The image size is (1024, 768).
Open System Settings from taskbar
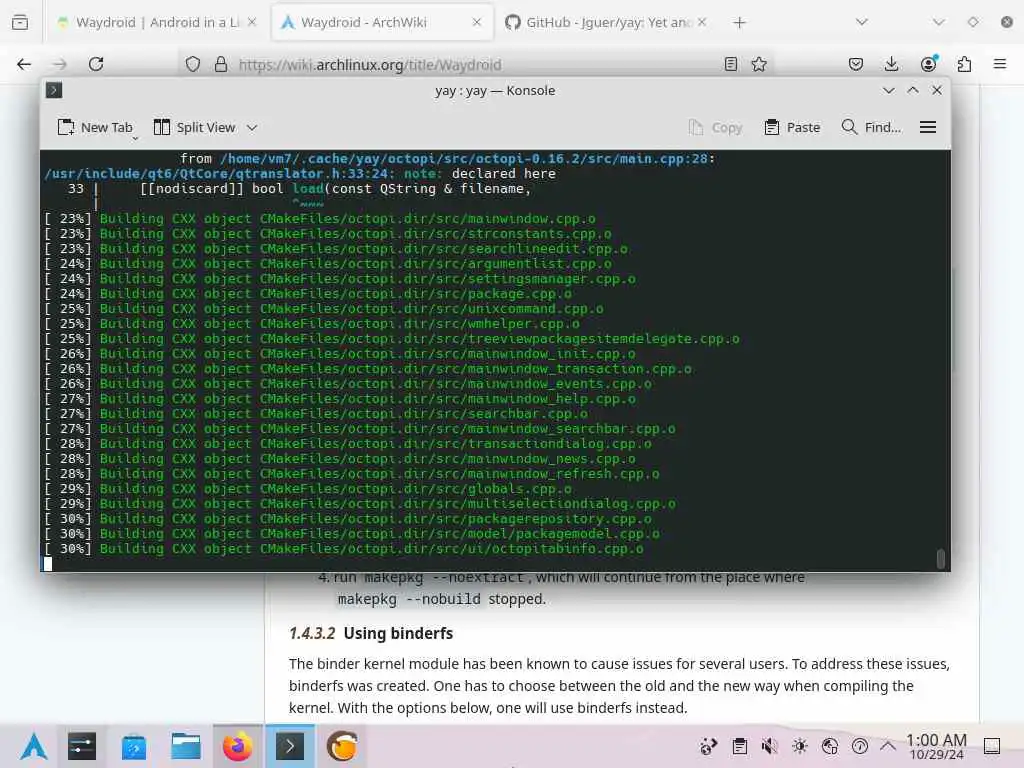click(82, 746)
